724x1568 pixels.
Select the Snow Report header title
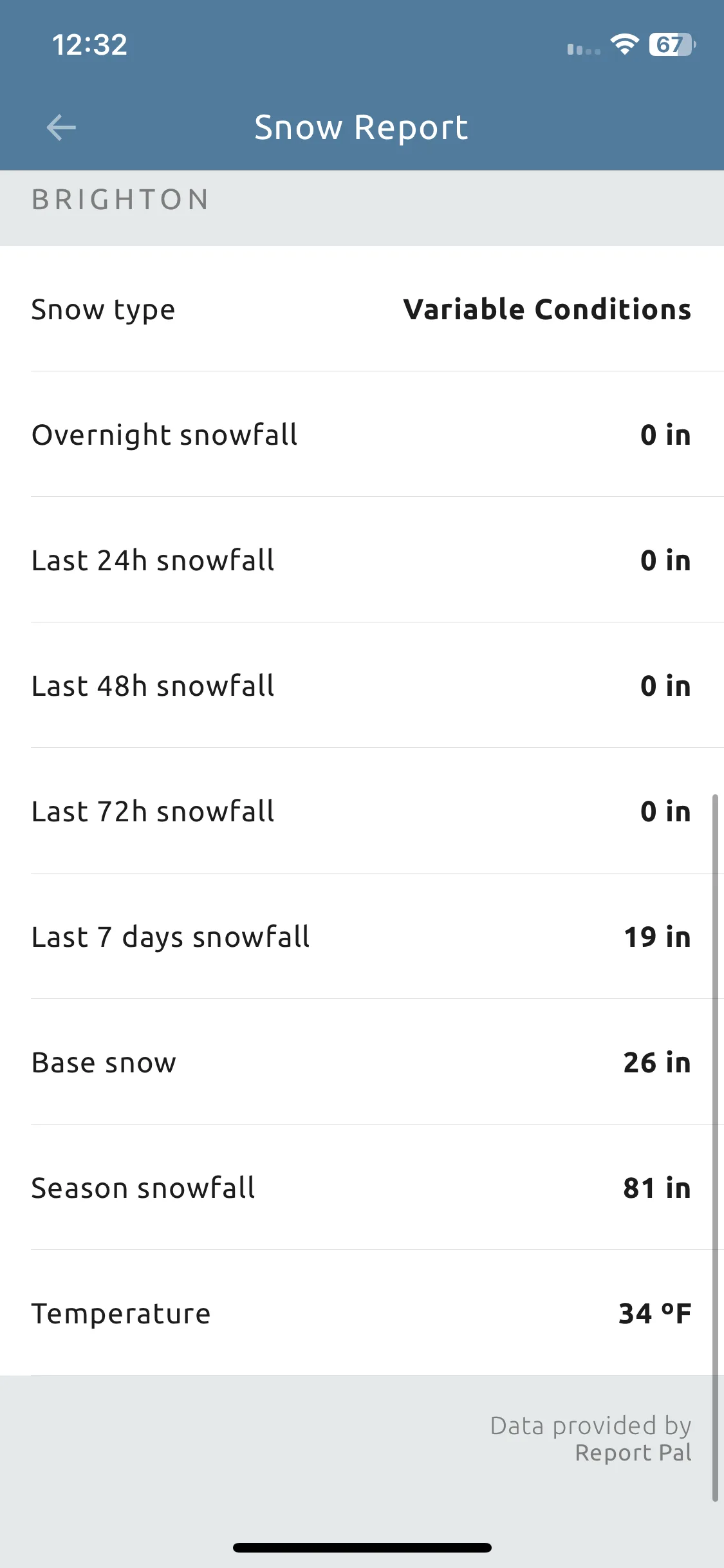[361, 127]
